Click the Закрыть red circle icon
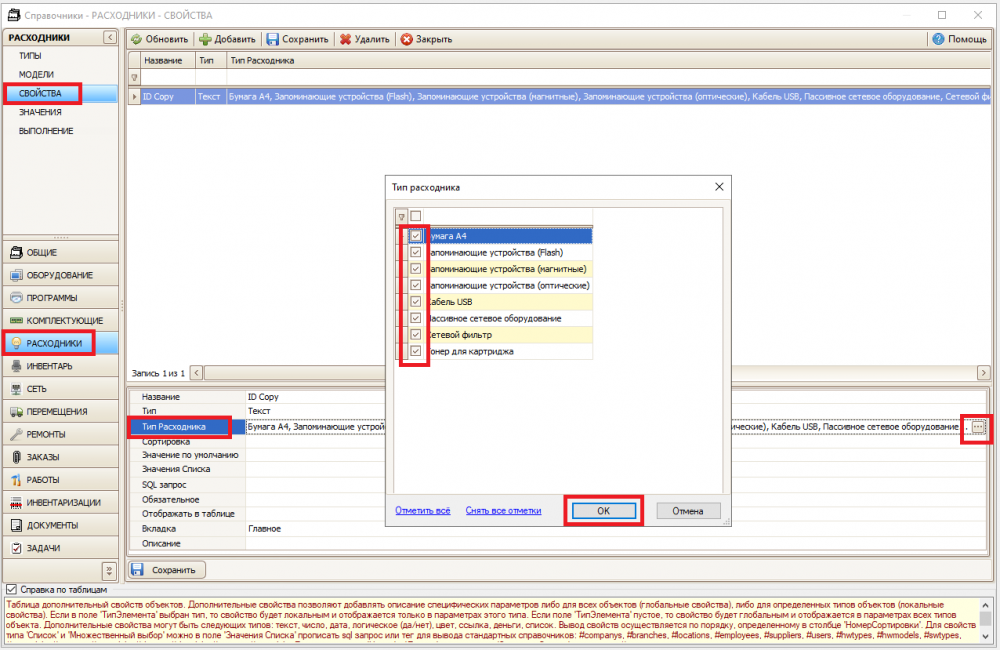Viewport: 1000px width, 650px height. (x=406, y=40)
